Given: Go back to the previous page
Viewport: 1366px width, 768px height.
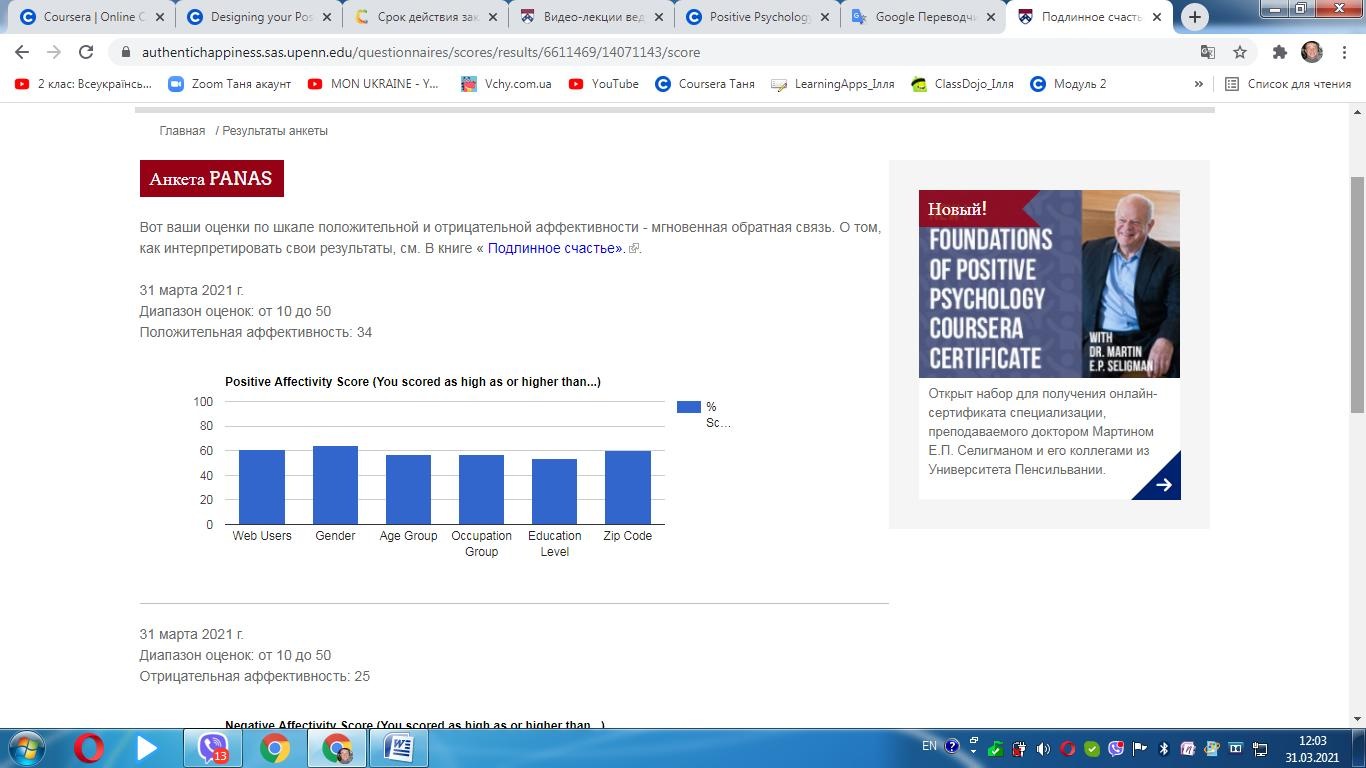Looking at the screenshot, I should click(22, 52).
